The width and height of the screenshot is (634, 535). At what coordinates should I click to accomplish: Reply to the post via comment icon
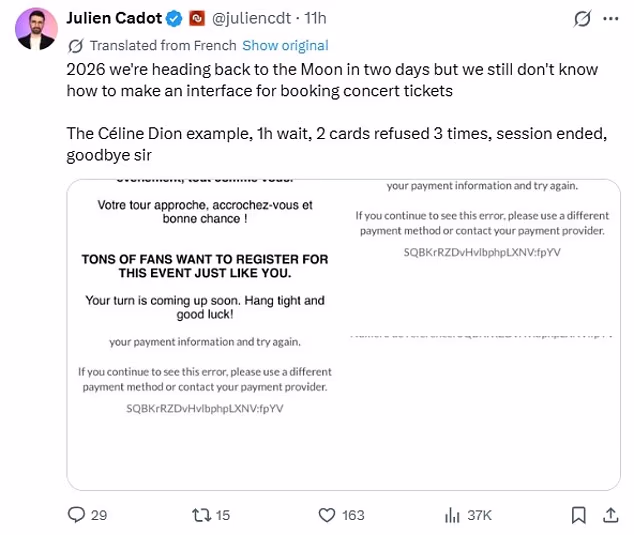[76, 515]
